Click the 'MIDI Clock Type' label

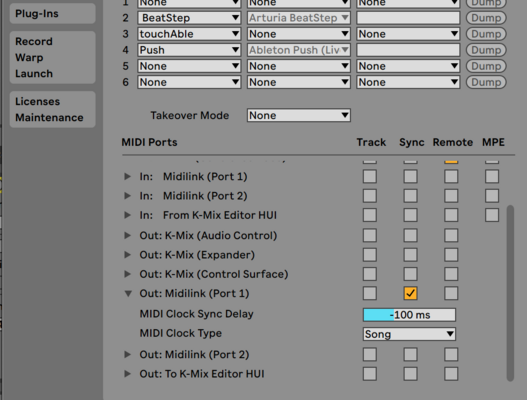[x=181, y=333]
